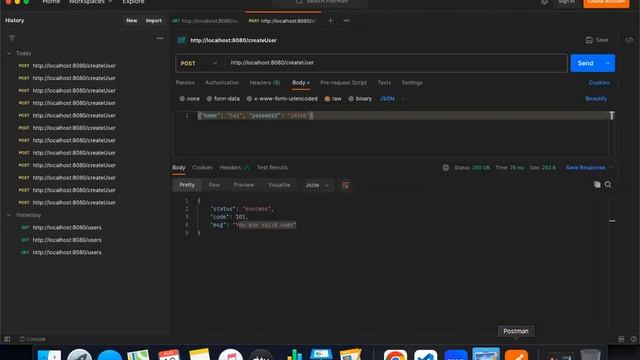Screen dimensions: 640x360
Task: Toggle line wrap icon in response toolbar
Action: (345, 185)
